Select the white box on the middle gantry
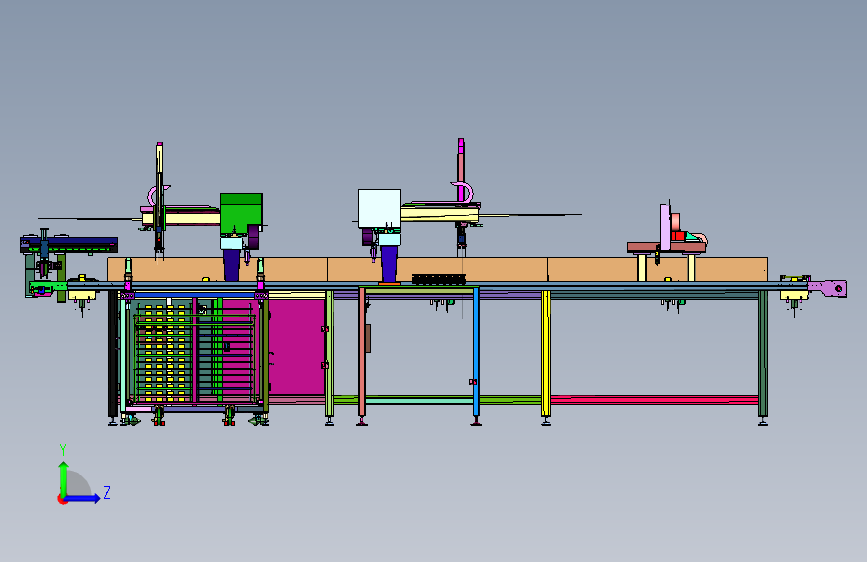The height and width of the screenshot is (562, 867). (x=379, y=208)
